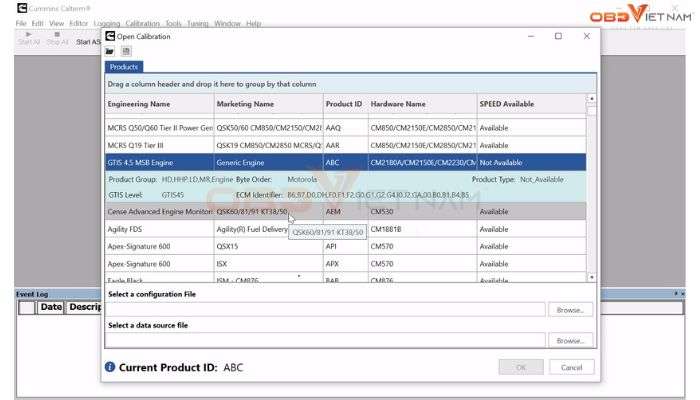Open the Window menu

tap(227, 23)
